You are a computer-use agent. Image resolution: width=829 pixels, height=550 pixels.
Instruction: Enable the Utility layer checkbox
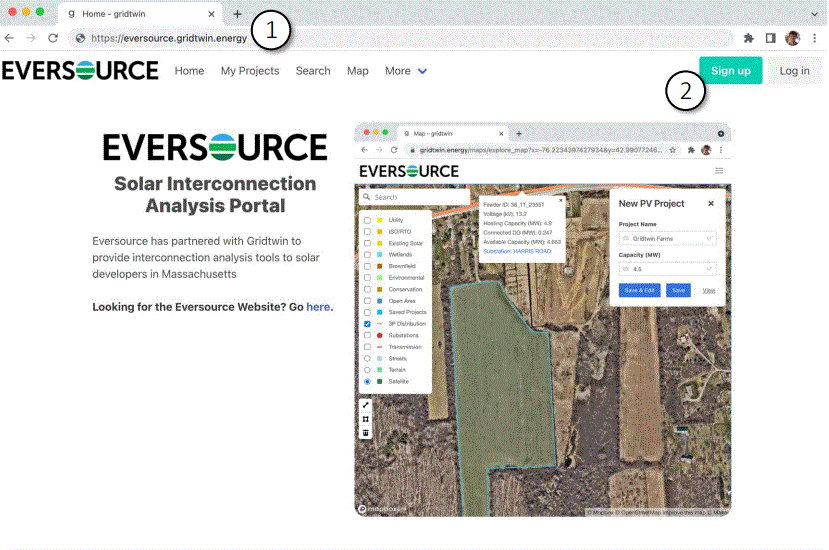[367, 220]
